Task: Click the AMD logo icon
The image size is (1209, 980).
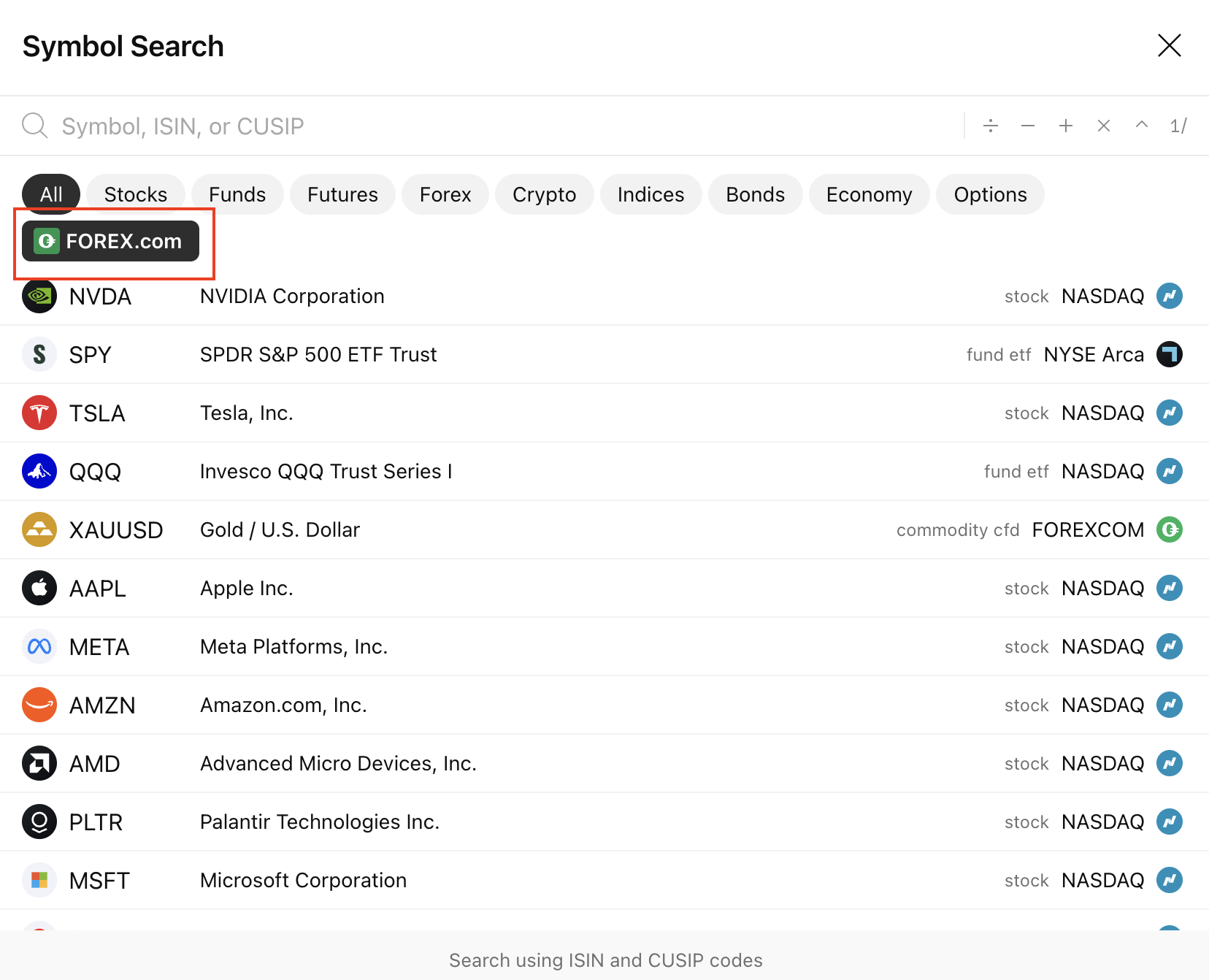Action: point(39,763)
